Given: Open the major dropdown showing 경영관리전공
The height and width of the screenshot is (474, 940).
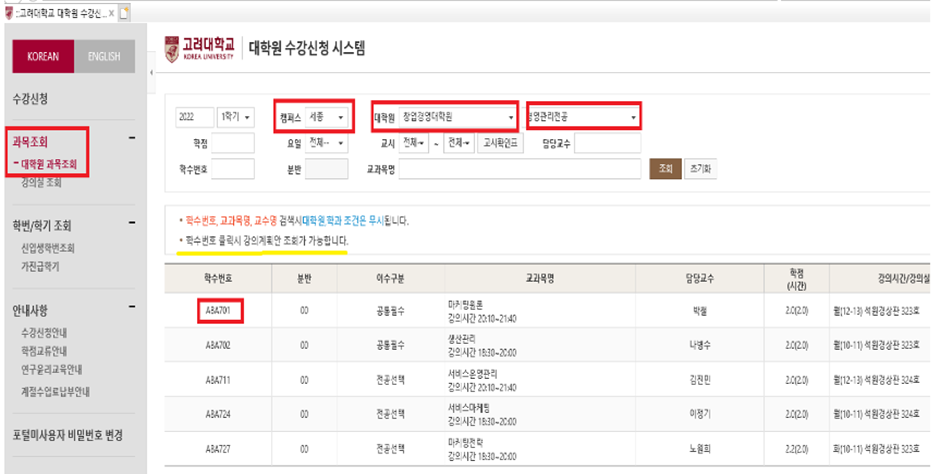Looking at the screenshot, I should point(583,117).
